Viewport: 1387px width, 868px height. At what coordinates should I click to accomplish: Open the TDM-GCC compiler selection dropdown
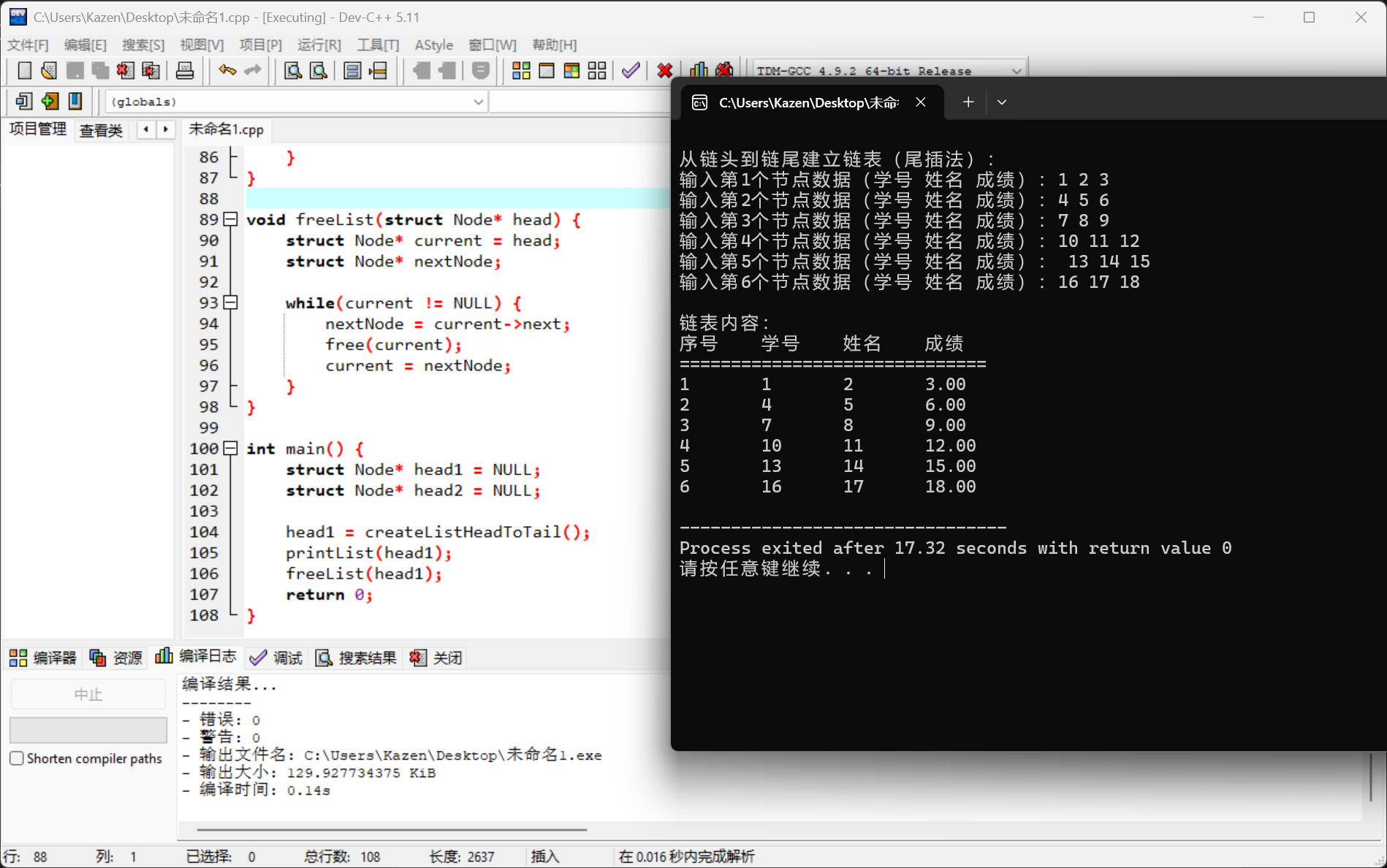(x=1016, y=70)
